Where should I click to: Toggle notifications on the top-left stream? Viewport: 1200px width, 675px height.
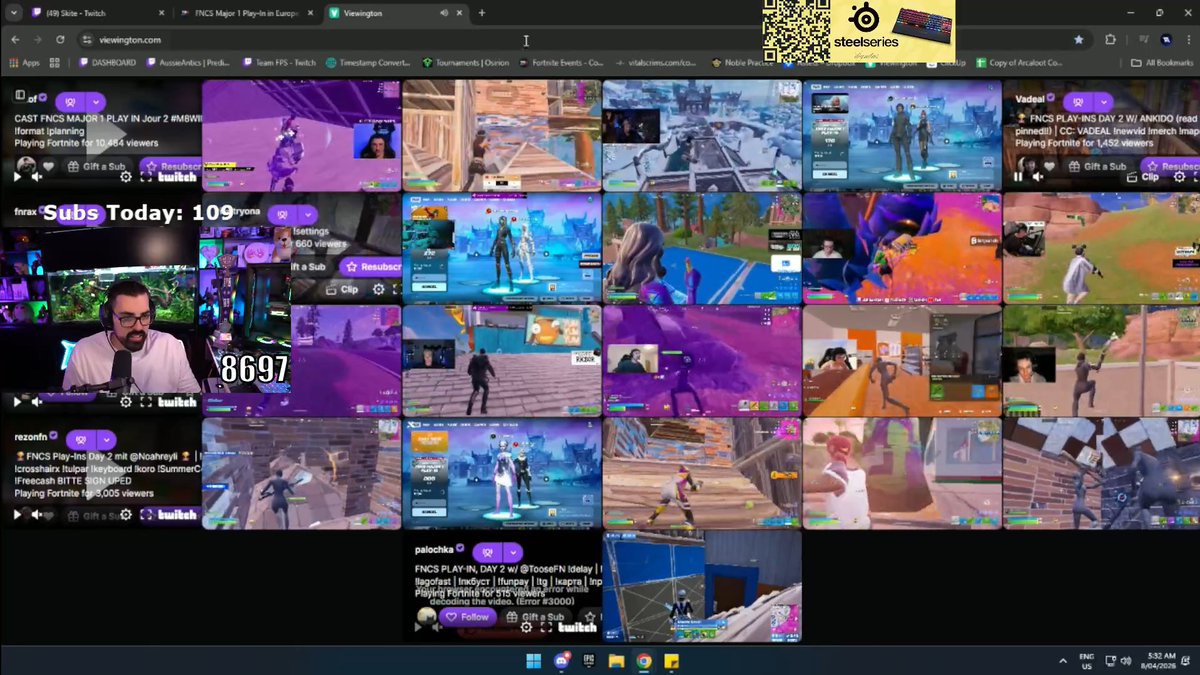click(71, 102)
